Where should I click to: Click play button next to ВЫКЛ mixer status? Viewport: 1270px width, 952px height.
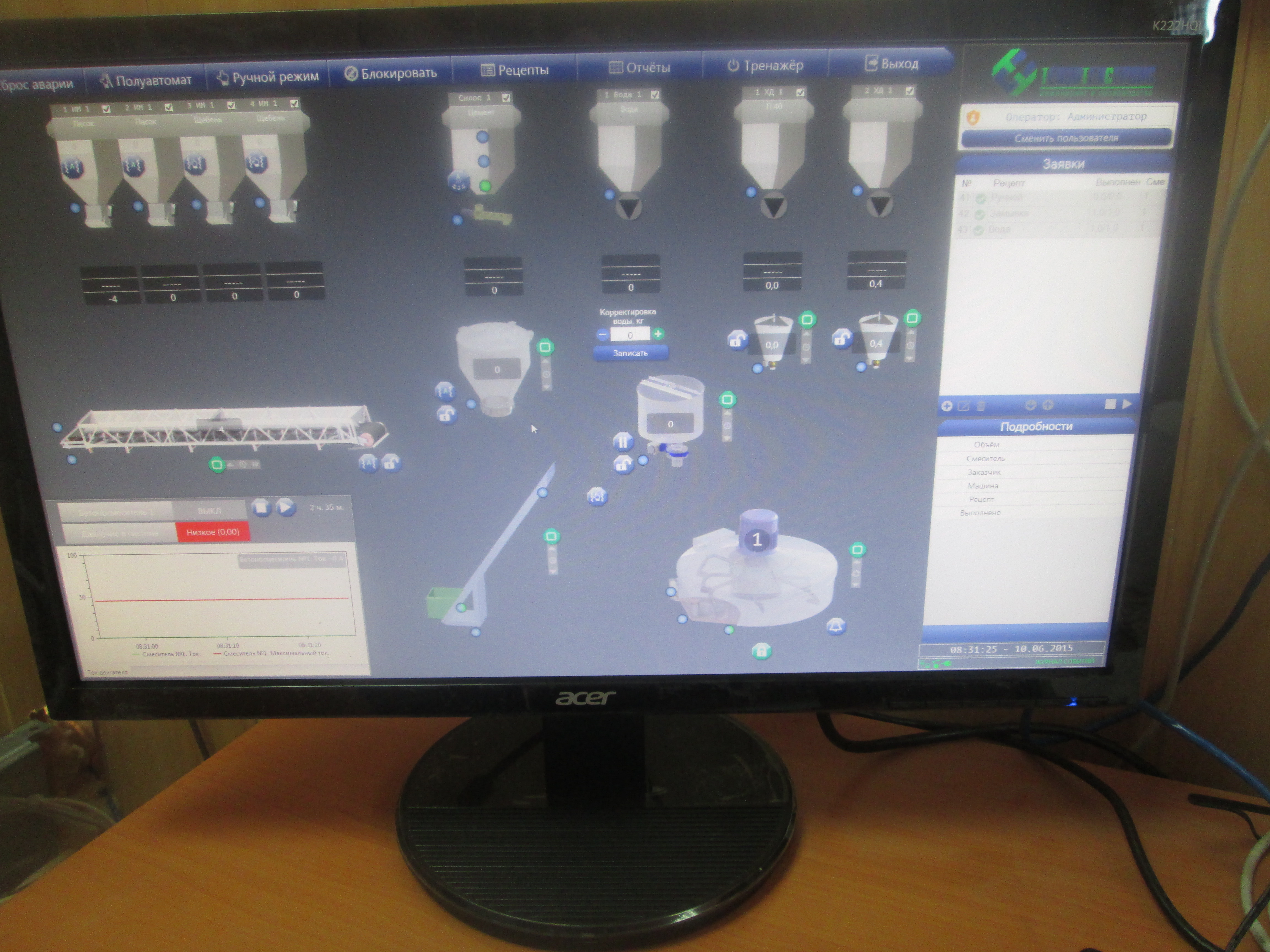tap(285, 507)
